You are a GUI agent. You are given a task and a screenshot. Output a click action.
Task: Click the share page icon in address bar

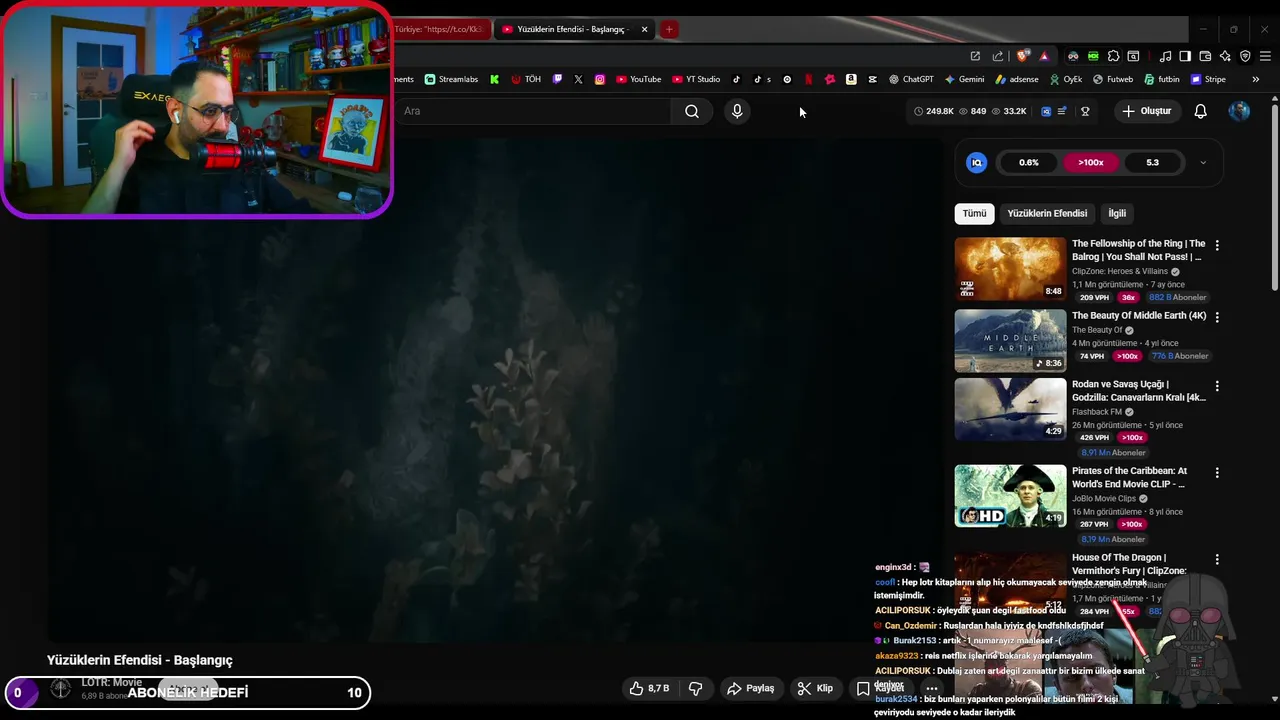click(998, 56)
